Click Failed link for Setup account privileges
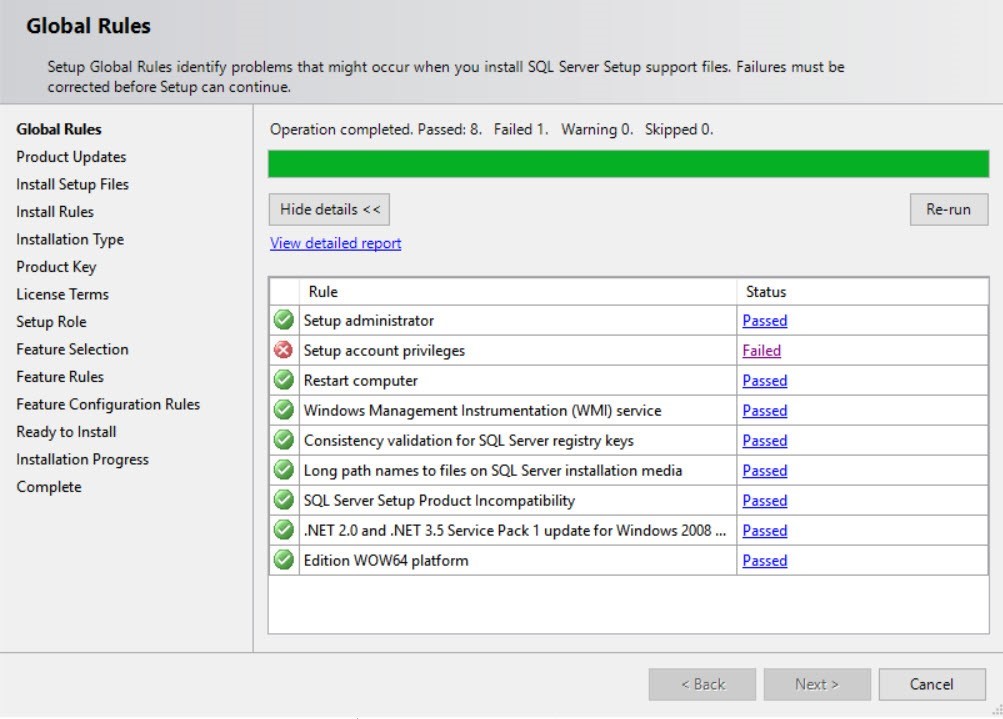The image size is (1003, 719). point(761,350)
